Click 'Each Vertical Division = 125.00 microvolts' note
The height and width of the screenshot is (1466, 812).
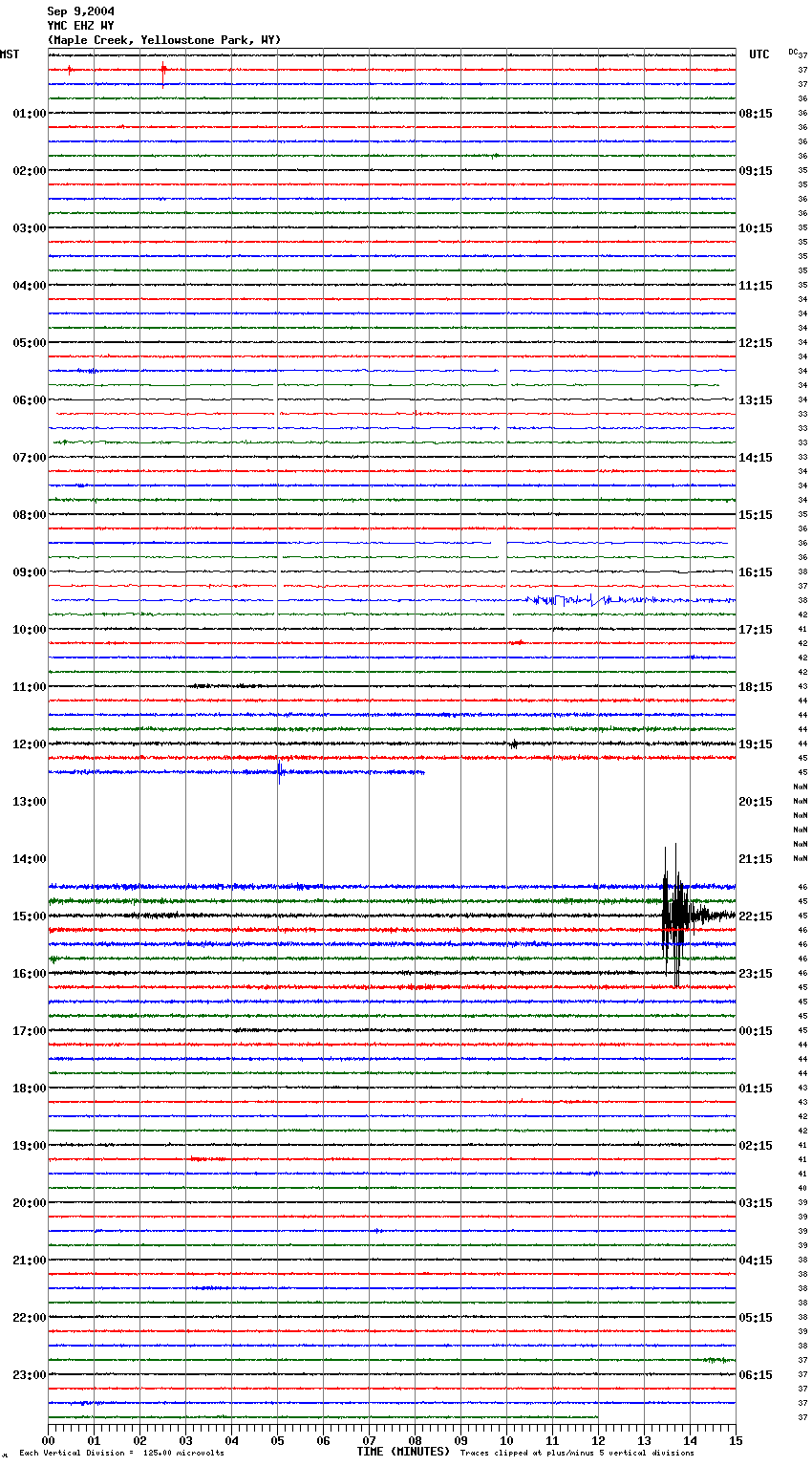point(121,1454)
